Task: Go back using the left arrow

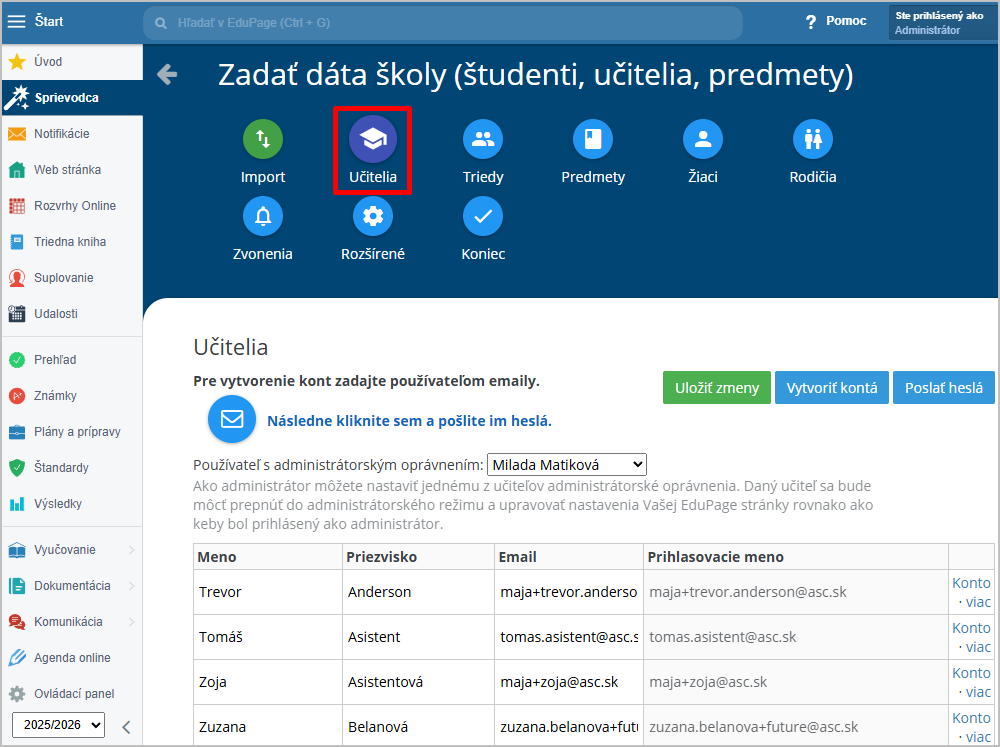Action: click(167, 74)
